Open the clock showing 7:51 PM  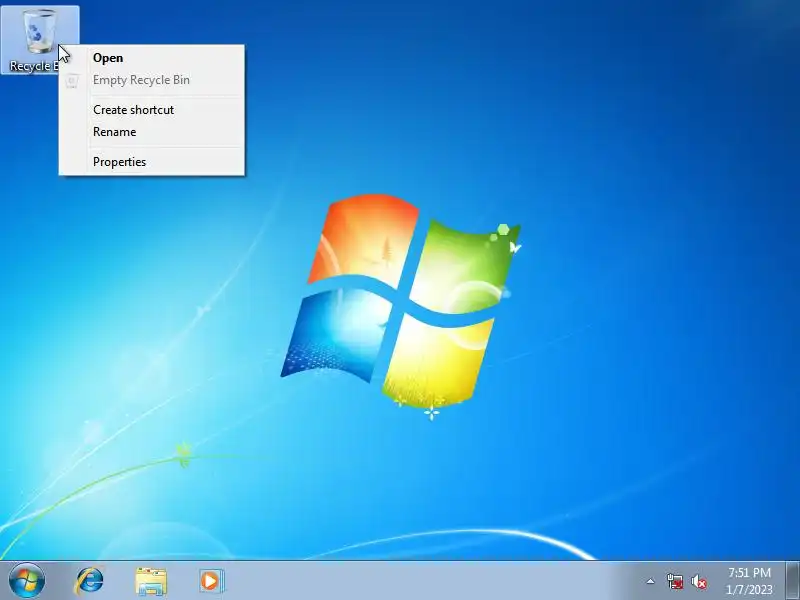click(x=749, y=581)
